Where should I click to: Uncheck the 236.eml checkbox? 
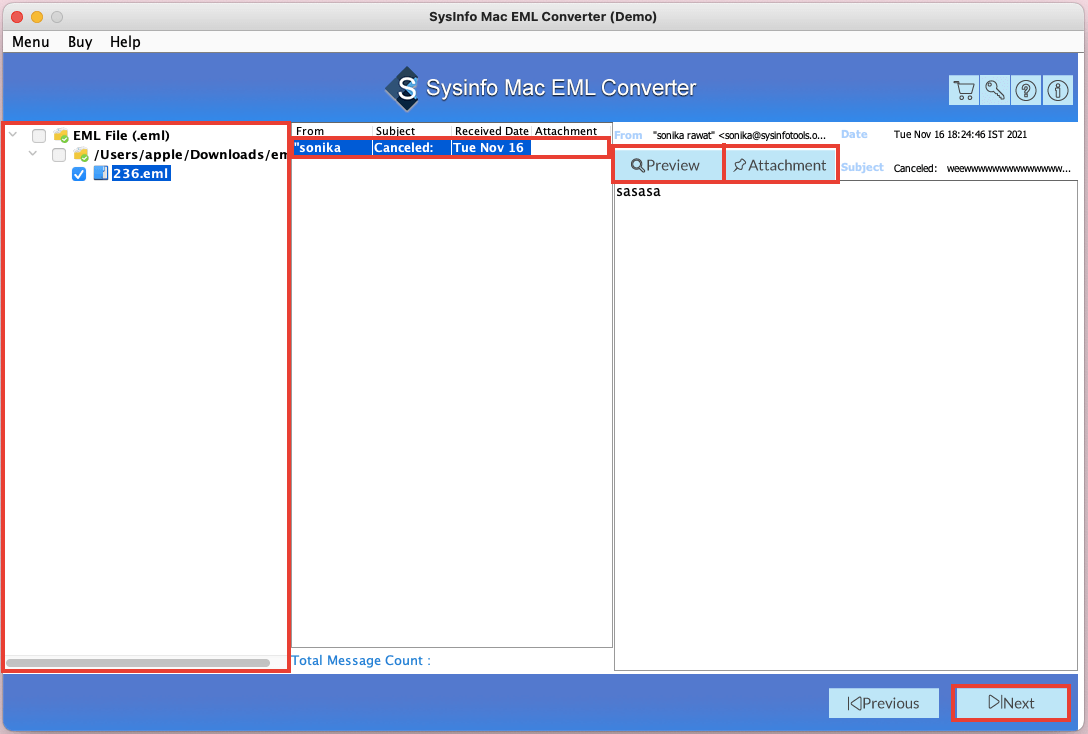tap(79, 173)
